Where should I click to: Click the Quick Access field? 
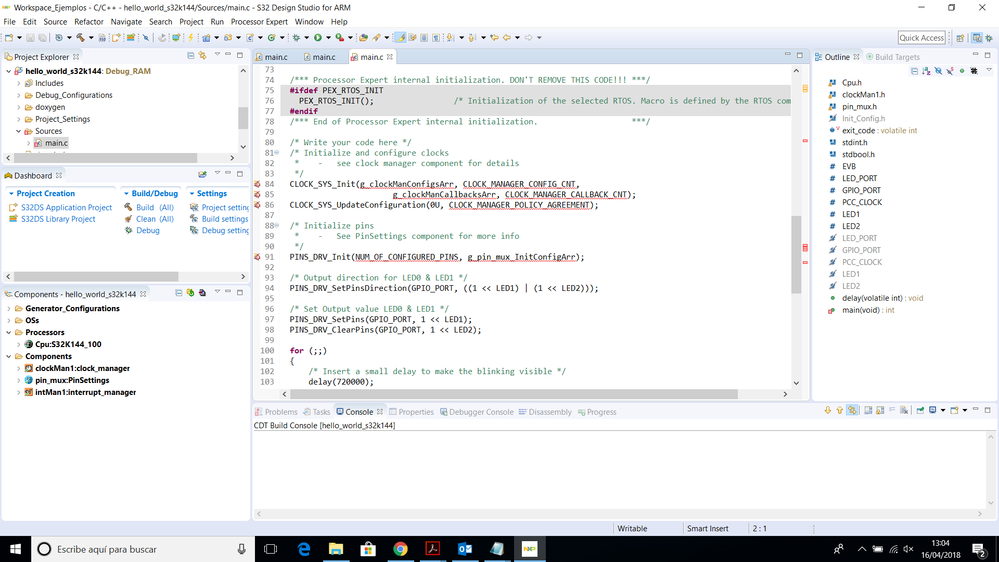click(921, 38)
